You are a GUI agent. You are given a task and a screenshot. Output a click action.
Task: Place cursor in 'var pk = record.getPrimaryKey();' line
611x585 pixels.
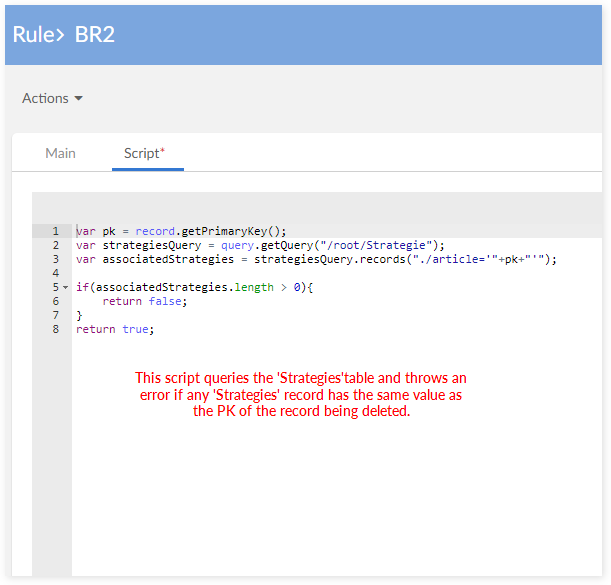[181, 231]
